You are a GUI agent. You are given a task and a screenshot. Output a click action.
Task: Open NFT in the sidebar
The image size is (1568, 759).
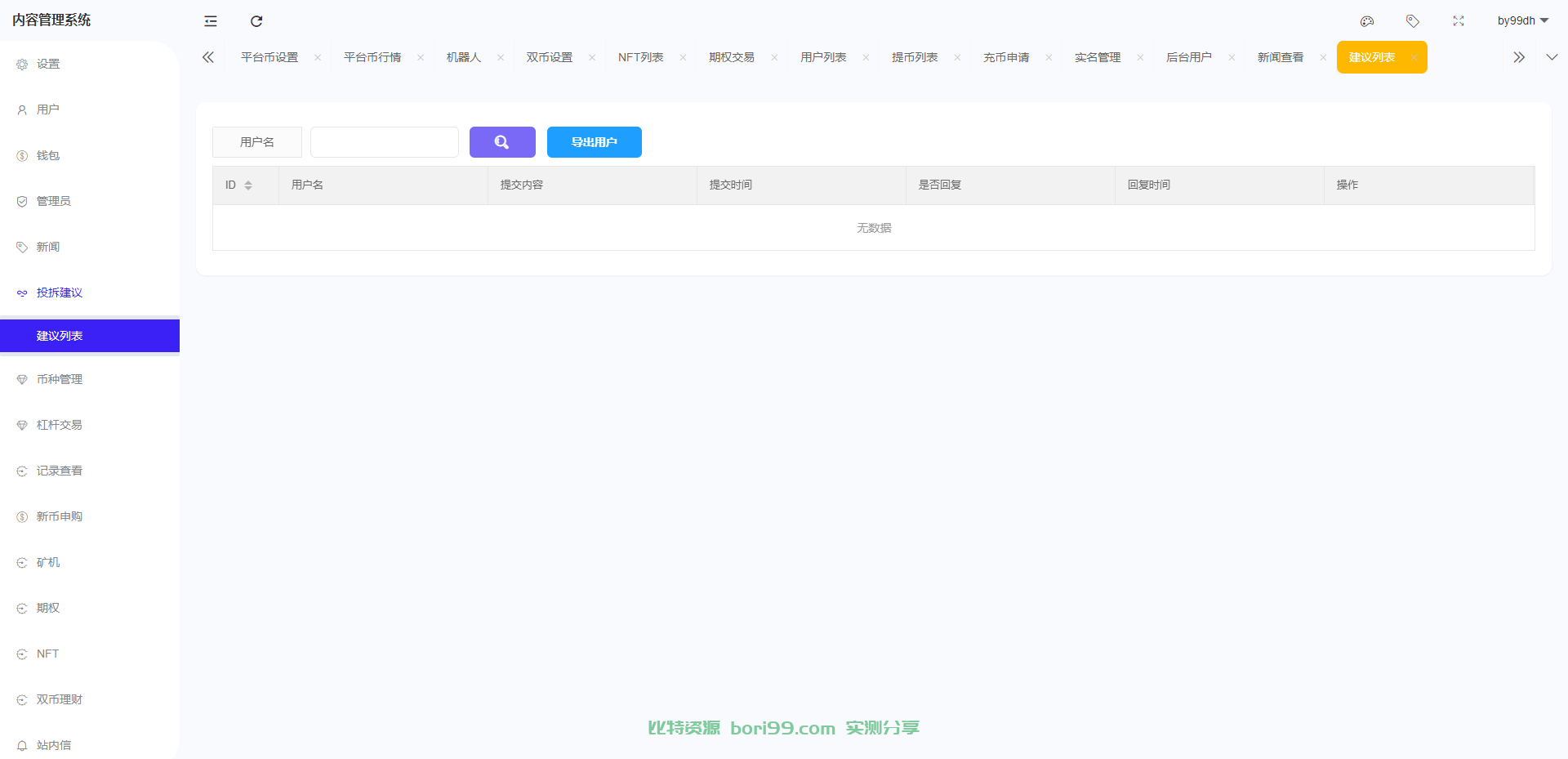[90, 654]
